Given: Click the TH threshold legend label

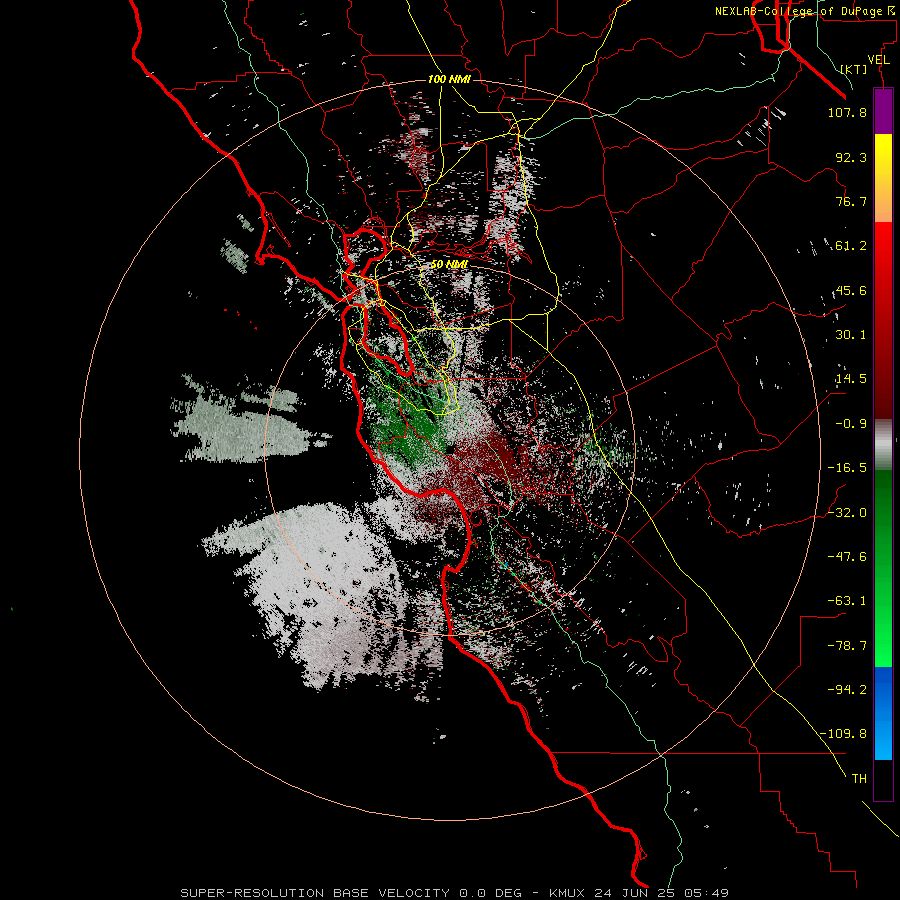Looking at the screenshot, I should [859, 778].
